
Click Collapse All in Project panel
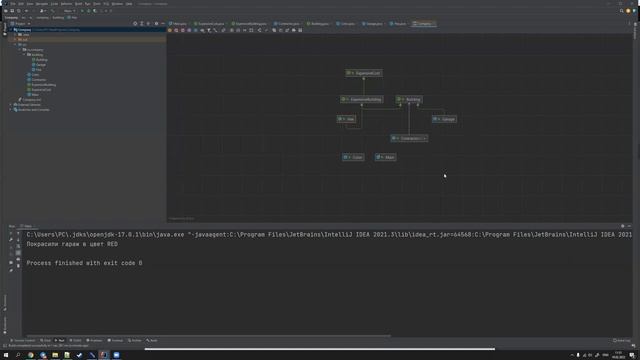[x=148, y=24]
